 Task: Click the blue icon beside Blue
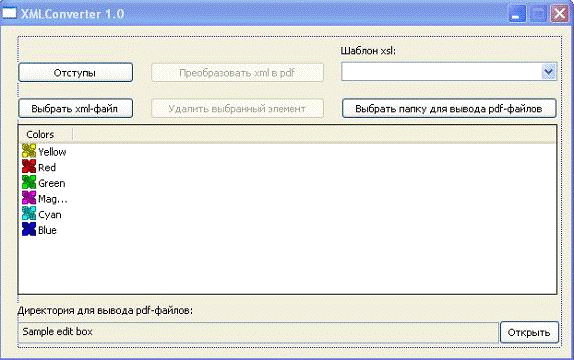click(29, 230)
